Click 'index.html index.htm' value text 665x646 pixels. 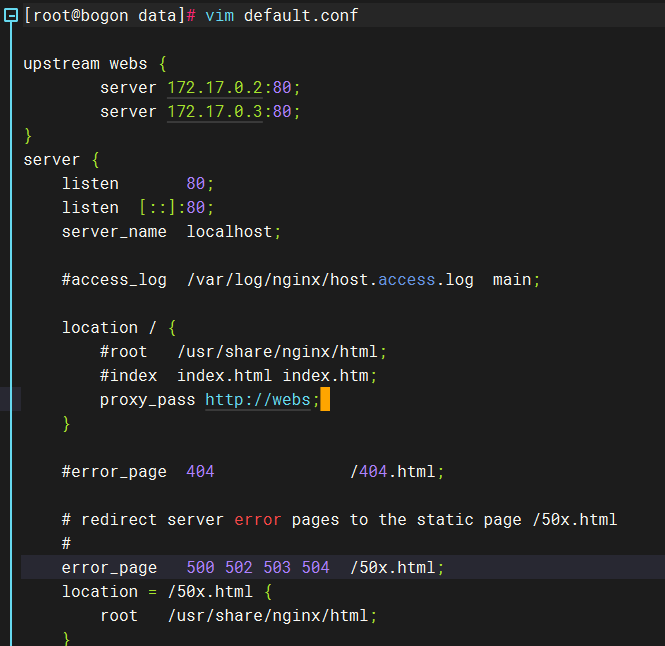click(273, 376)
